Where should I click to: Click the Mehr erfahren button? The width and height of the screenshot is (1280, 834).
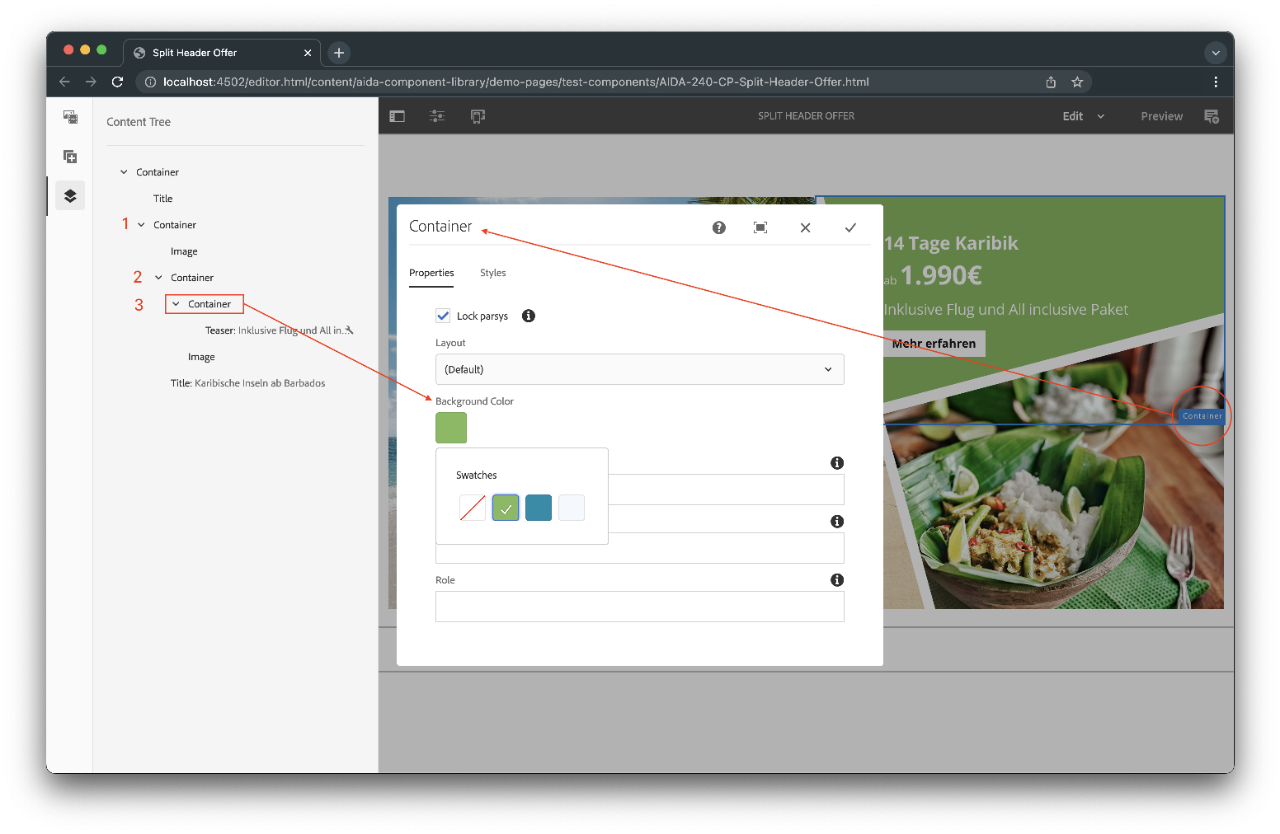click(x=935, y=344)
